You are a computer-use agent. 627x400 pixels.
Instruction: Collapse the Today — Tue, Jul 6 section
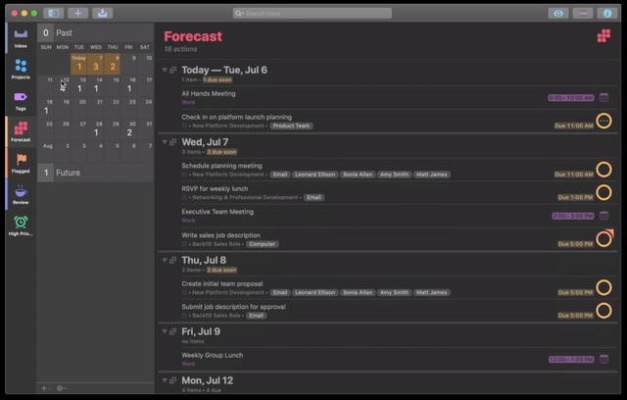164,70
